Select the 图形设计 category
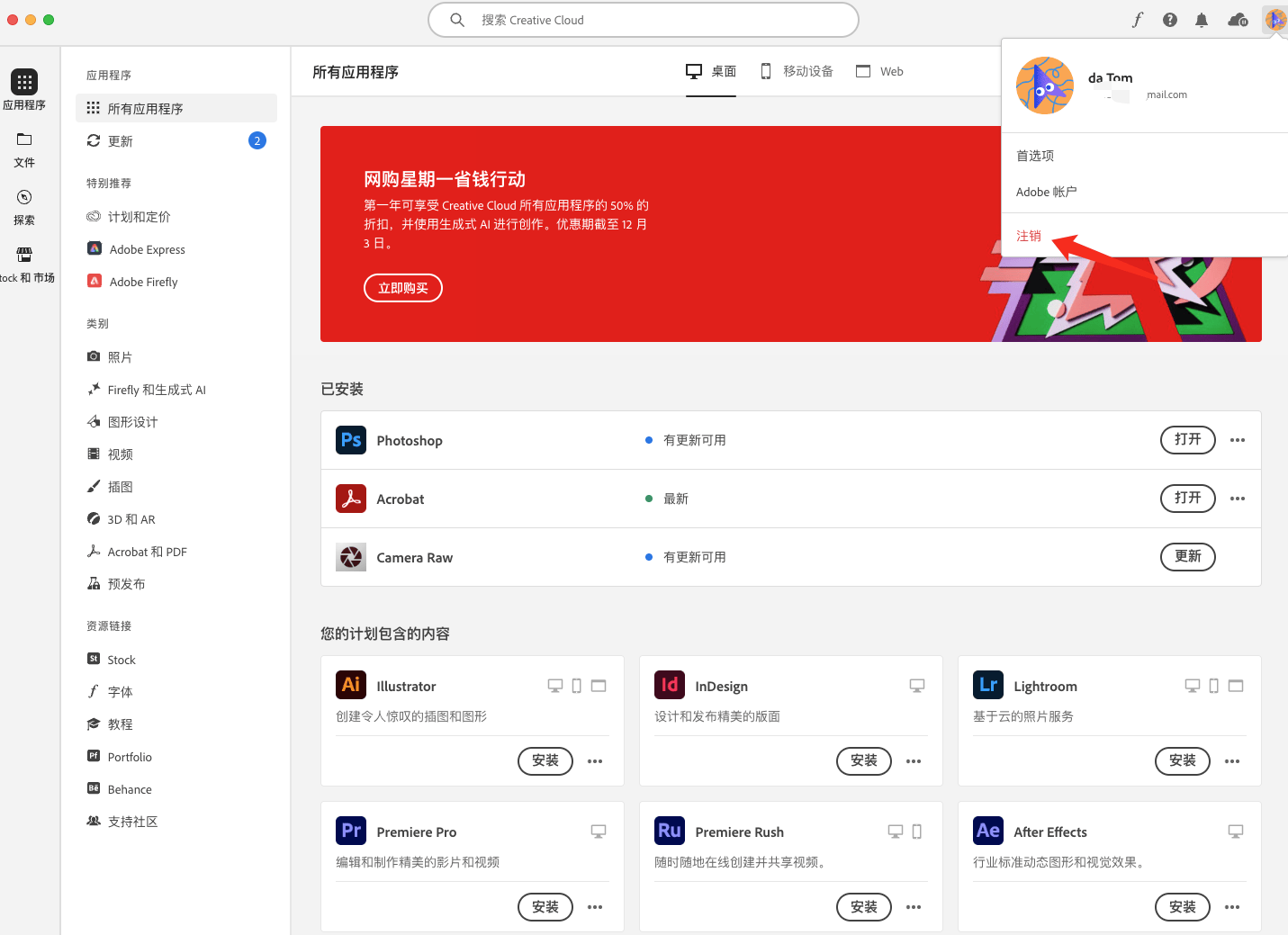Image resolution: width=1288 pixels, height=935 pixels. (176, 422)
